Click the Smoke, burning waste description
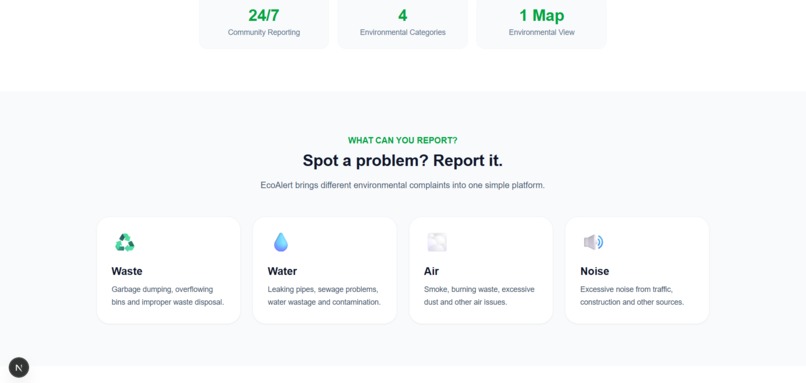 coord(479,296)
